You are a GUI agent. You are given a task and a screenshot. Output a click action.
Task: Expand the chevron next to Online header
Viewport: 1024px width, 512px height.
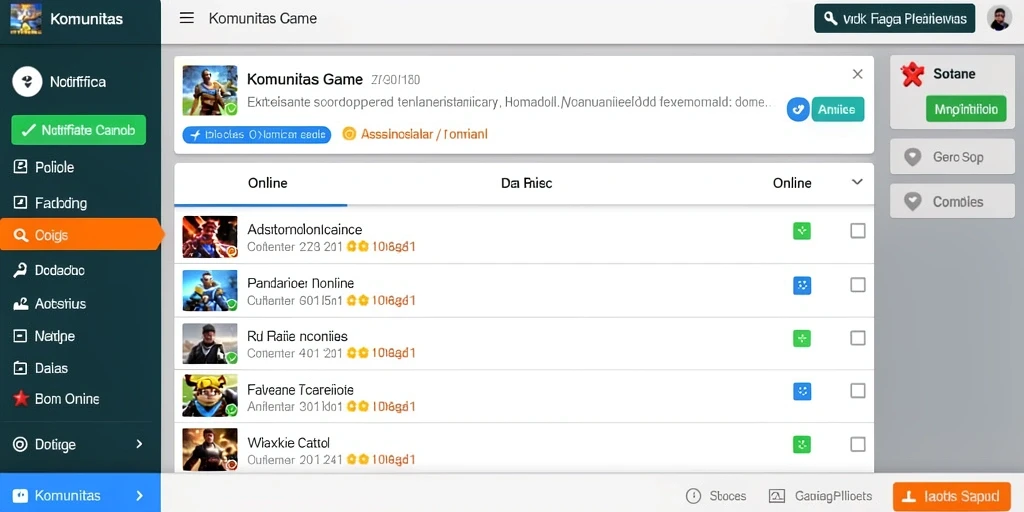pyautogui.click(x=857, y=182)
